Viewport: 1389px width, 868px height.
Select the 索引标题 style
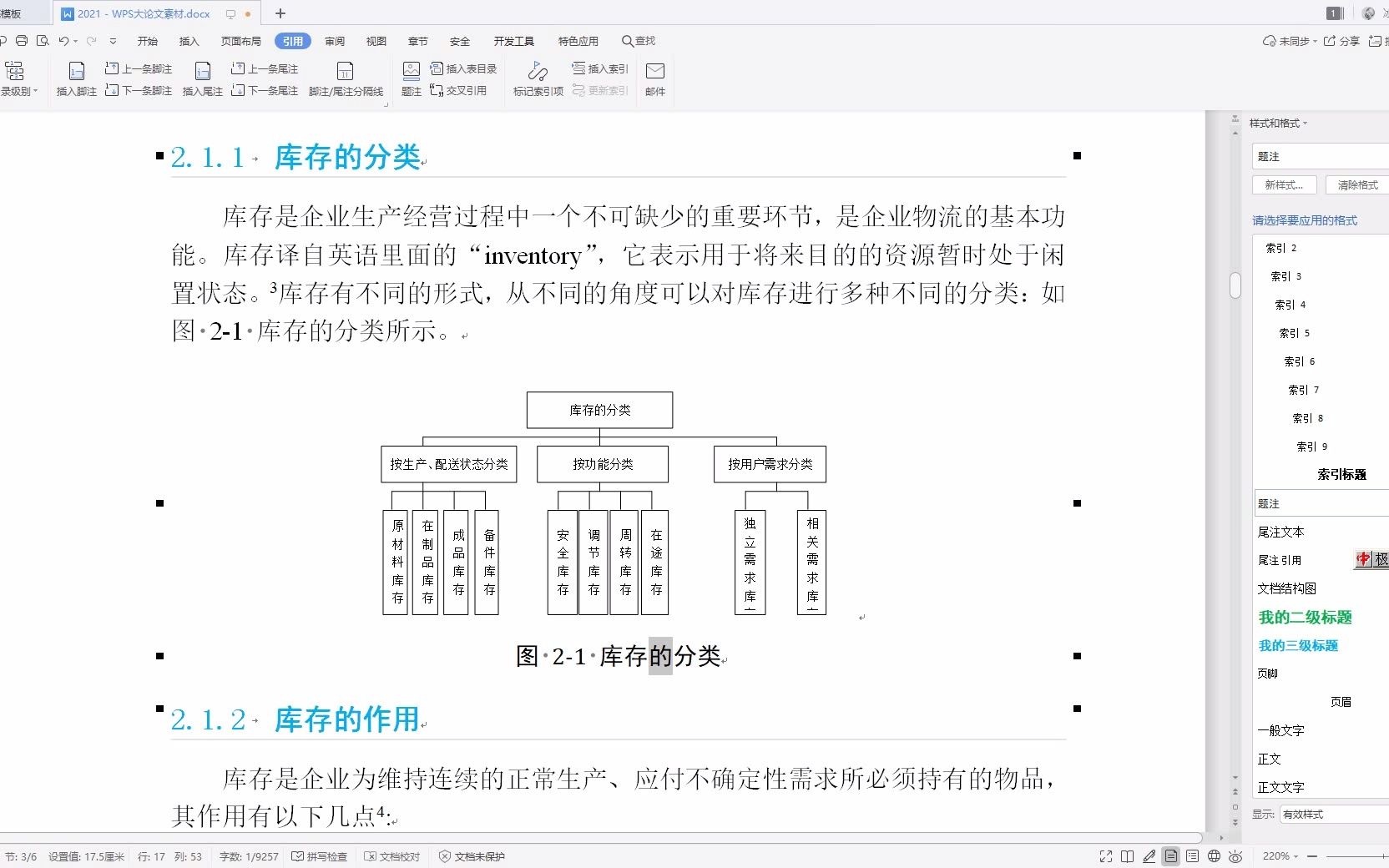tap(1341, 474)
